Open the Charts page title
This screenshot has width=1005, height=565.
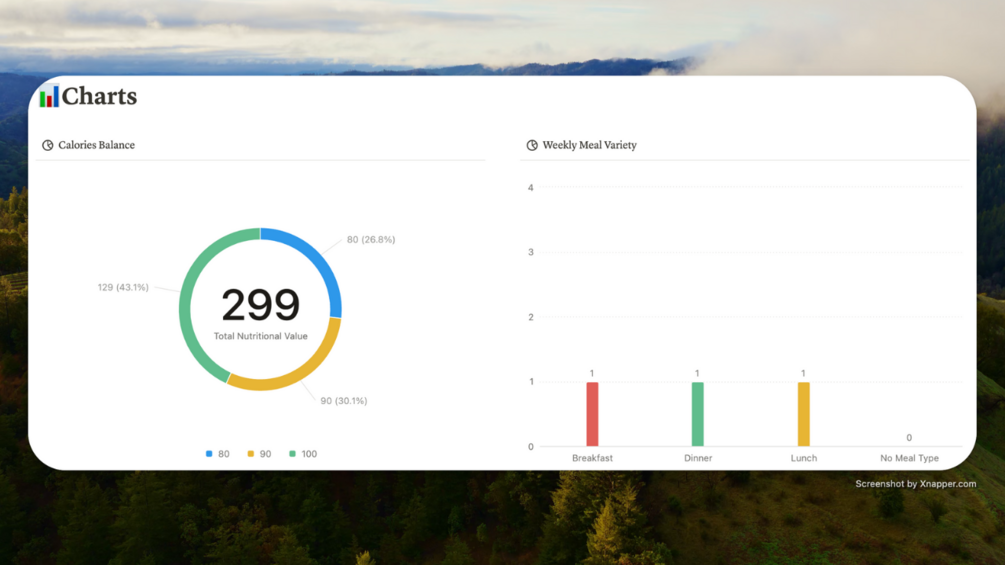(99, 96)
